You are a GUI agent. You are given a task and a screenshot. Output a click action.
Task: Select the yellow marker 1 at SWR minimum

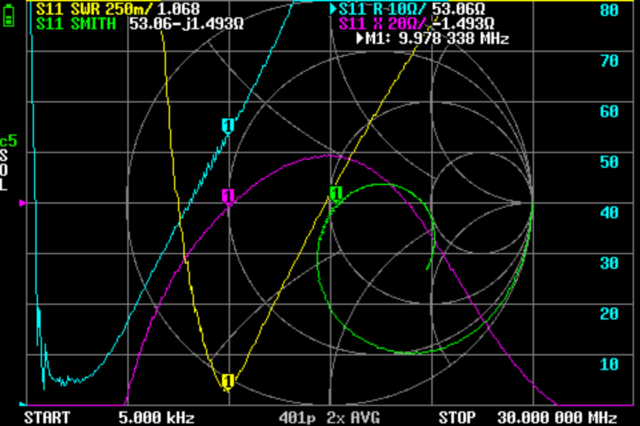click(x=228, y=380)
